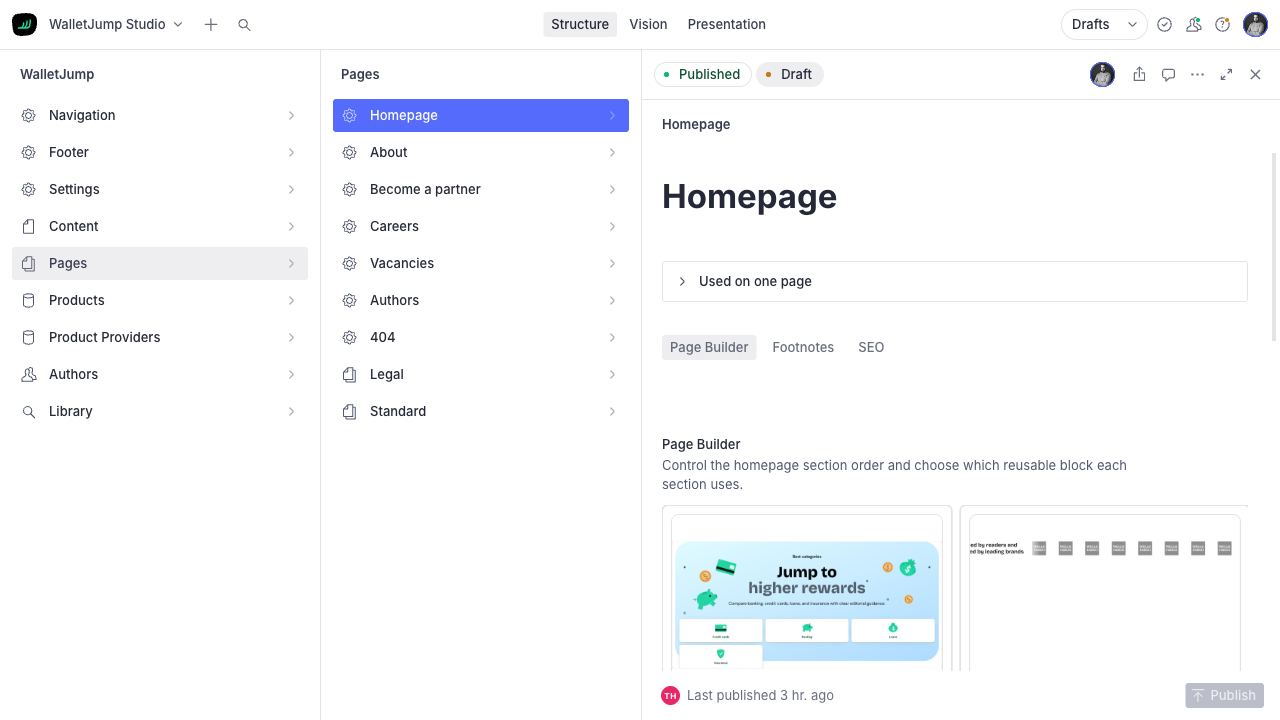Click the Last published 3 hr. ago status
The width and height of the screenshot is (1280, 720).
tap(760, 695)
